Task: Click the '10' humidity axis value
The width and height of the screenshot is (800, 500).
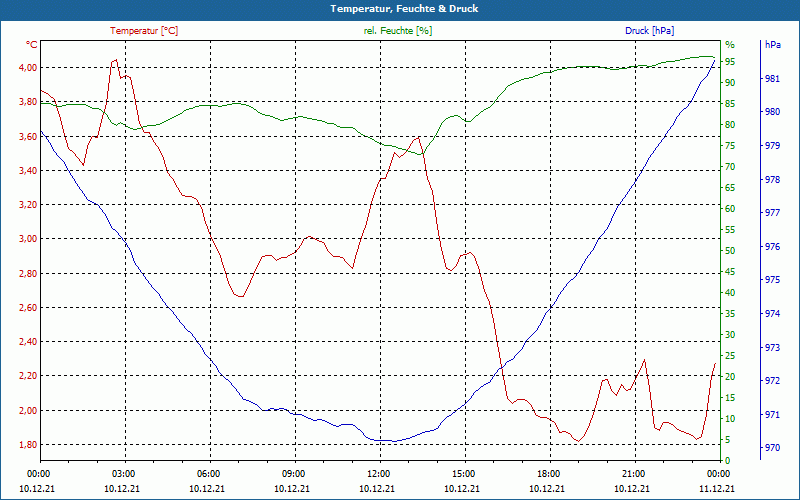Action: pos(730,418)
